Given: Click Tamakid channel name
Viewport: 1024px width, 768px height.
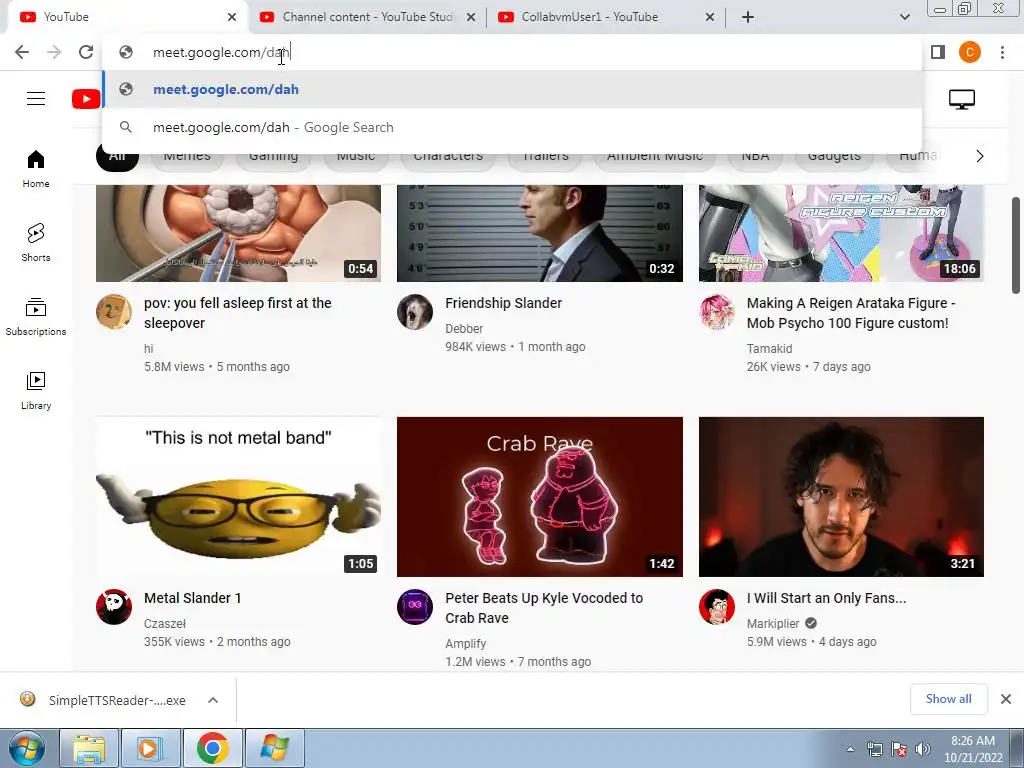Looking at the screenshot, I should pos(769,349).
